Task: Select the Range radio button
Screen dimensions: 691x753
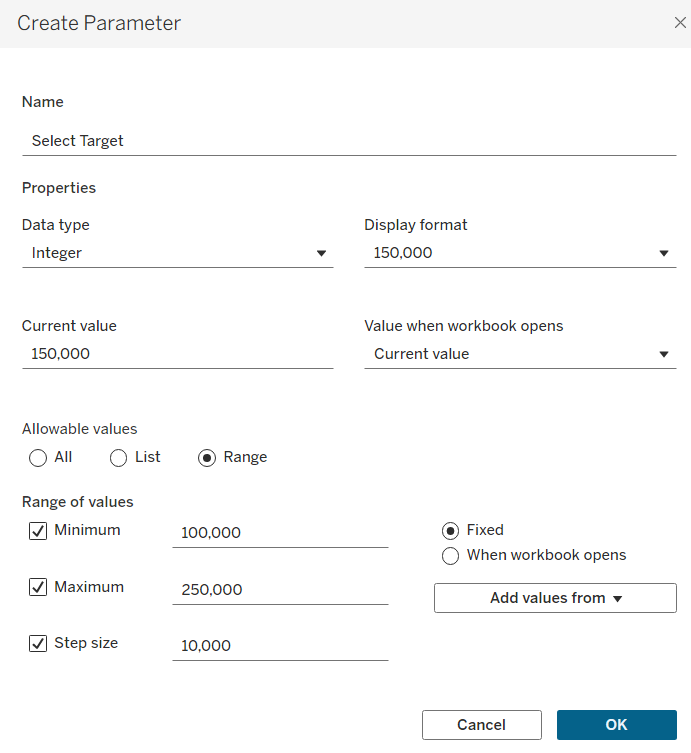Action: (207, 458)
